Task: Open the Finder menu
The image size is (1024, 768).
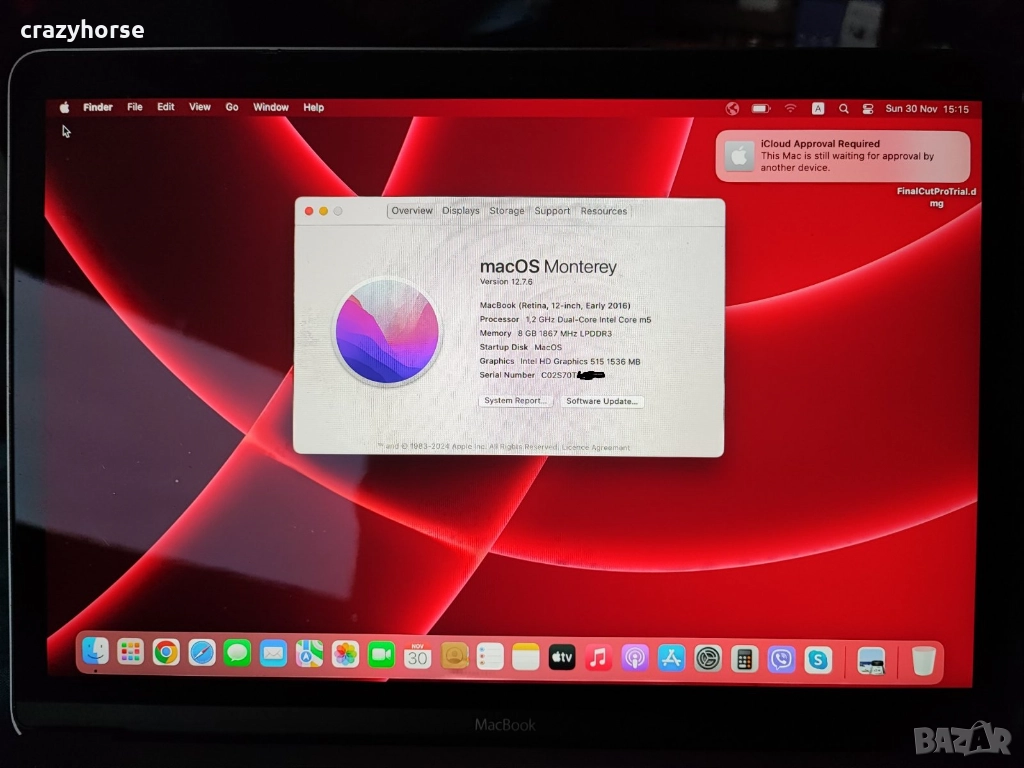Action: 98,107
